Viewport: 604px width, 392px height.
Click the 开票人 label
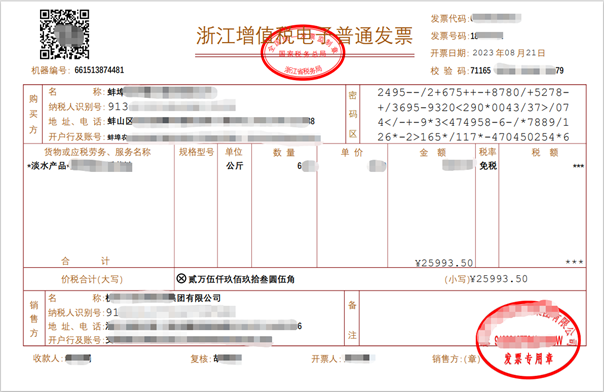click(x=325, y=359)
